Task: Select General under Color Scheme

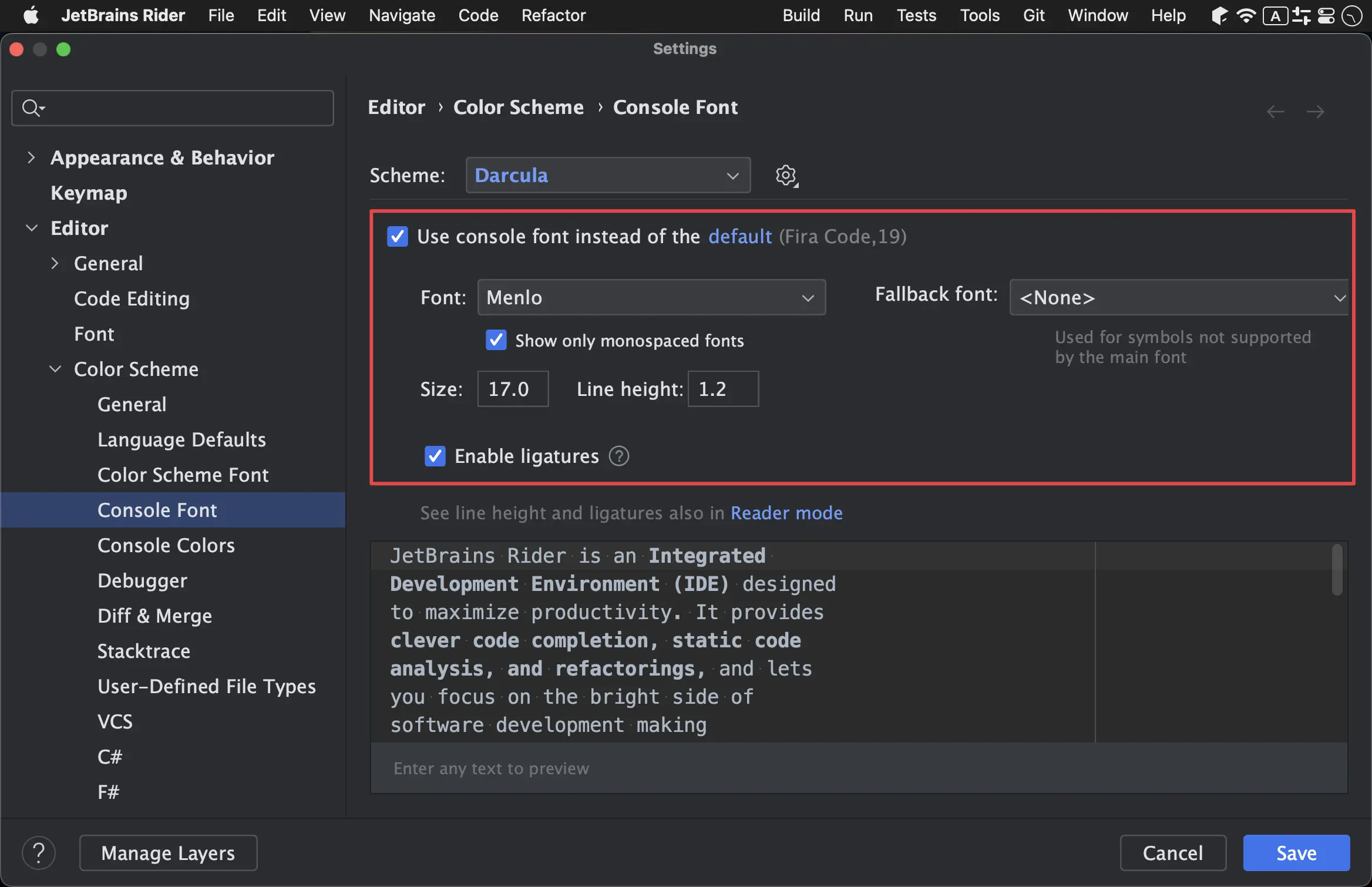Action: 132,404
